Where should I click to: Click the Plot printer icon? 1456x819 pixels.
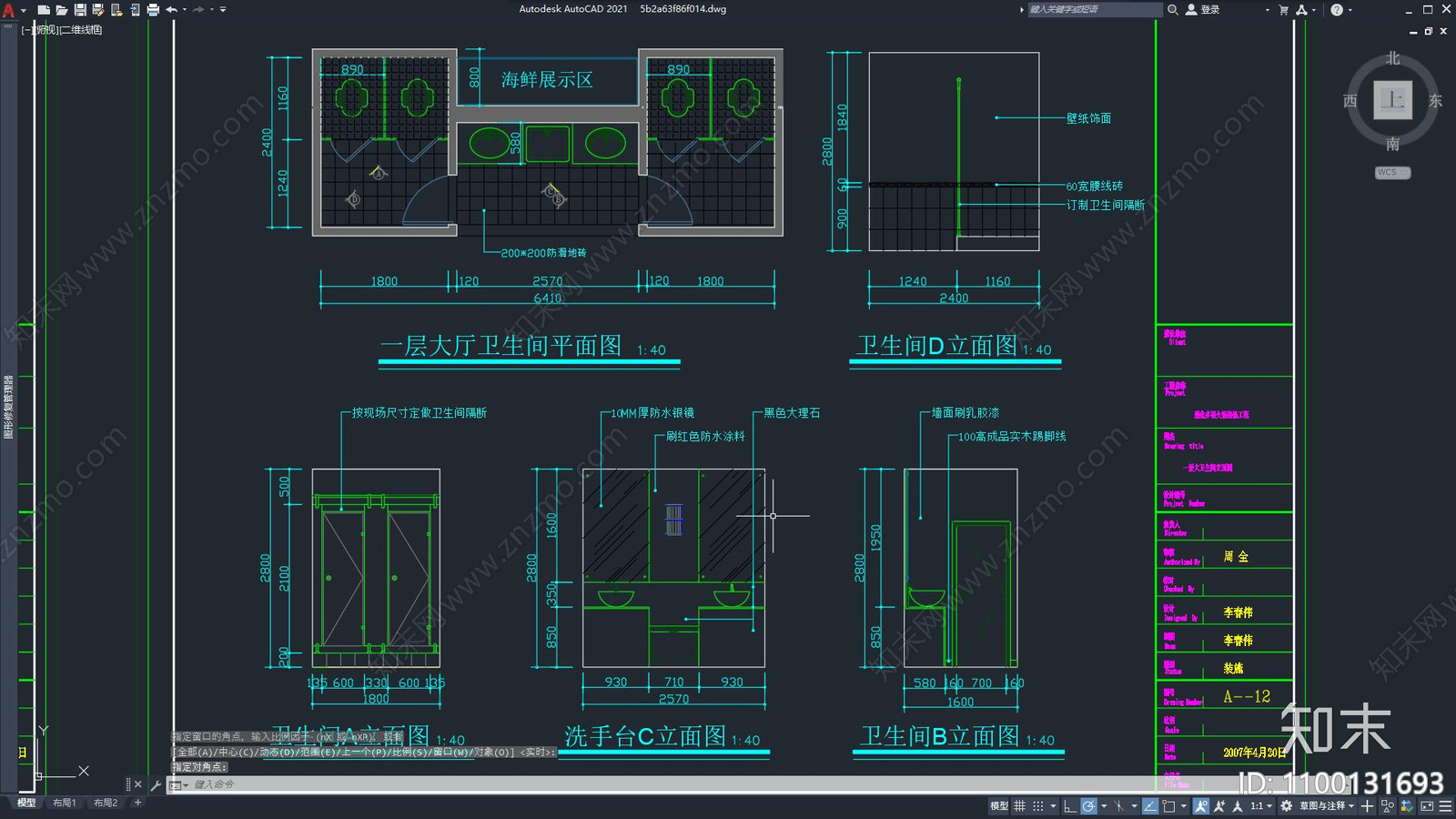(153, 10)
